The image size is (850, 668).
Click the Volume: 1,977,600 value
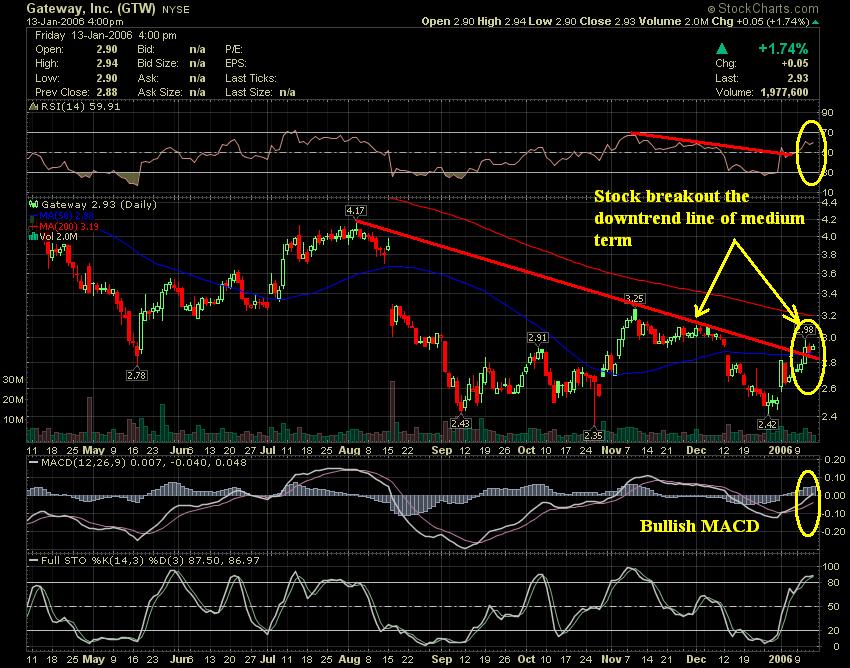click(x=784, y=92)
